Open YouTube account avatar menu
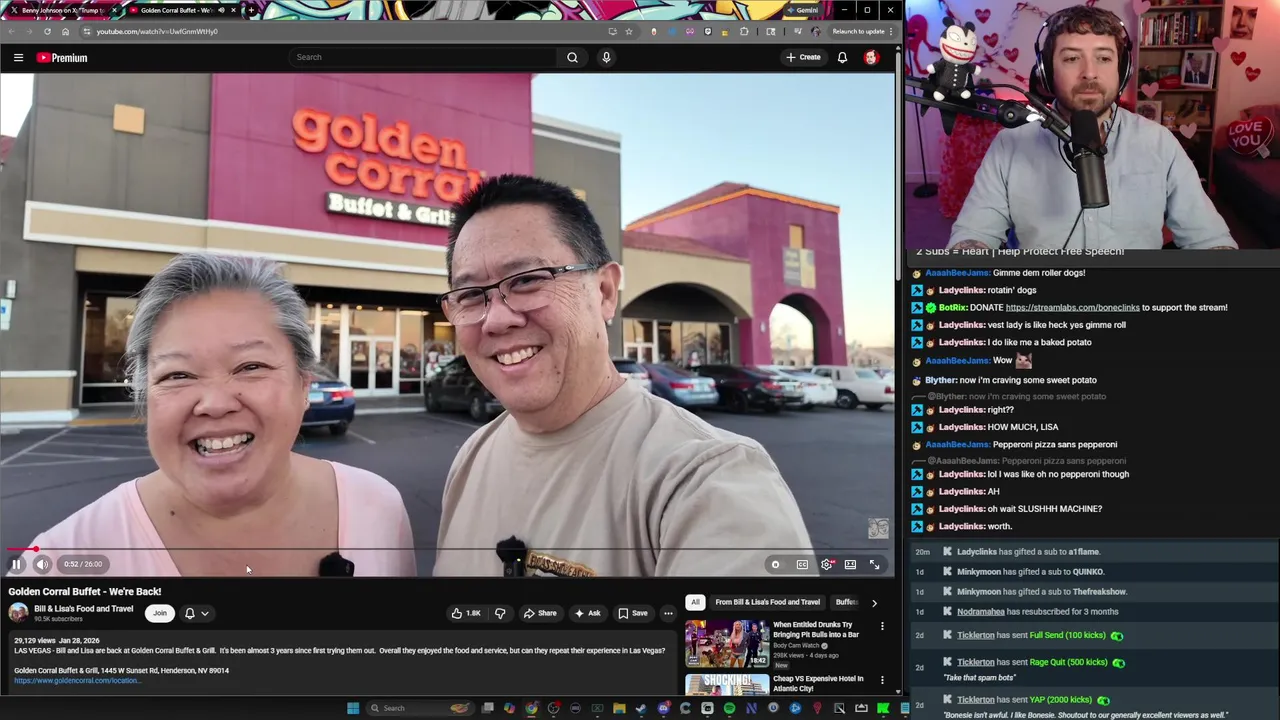Image resolution: width=1280 pixels, height=720 pixels. [x=871, y=57]
